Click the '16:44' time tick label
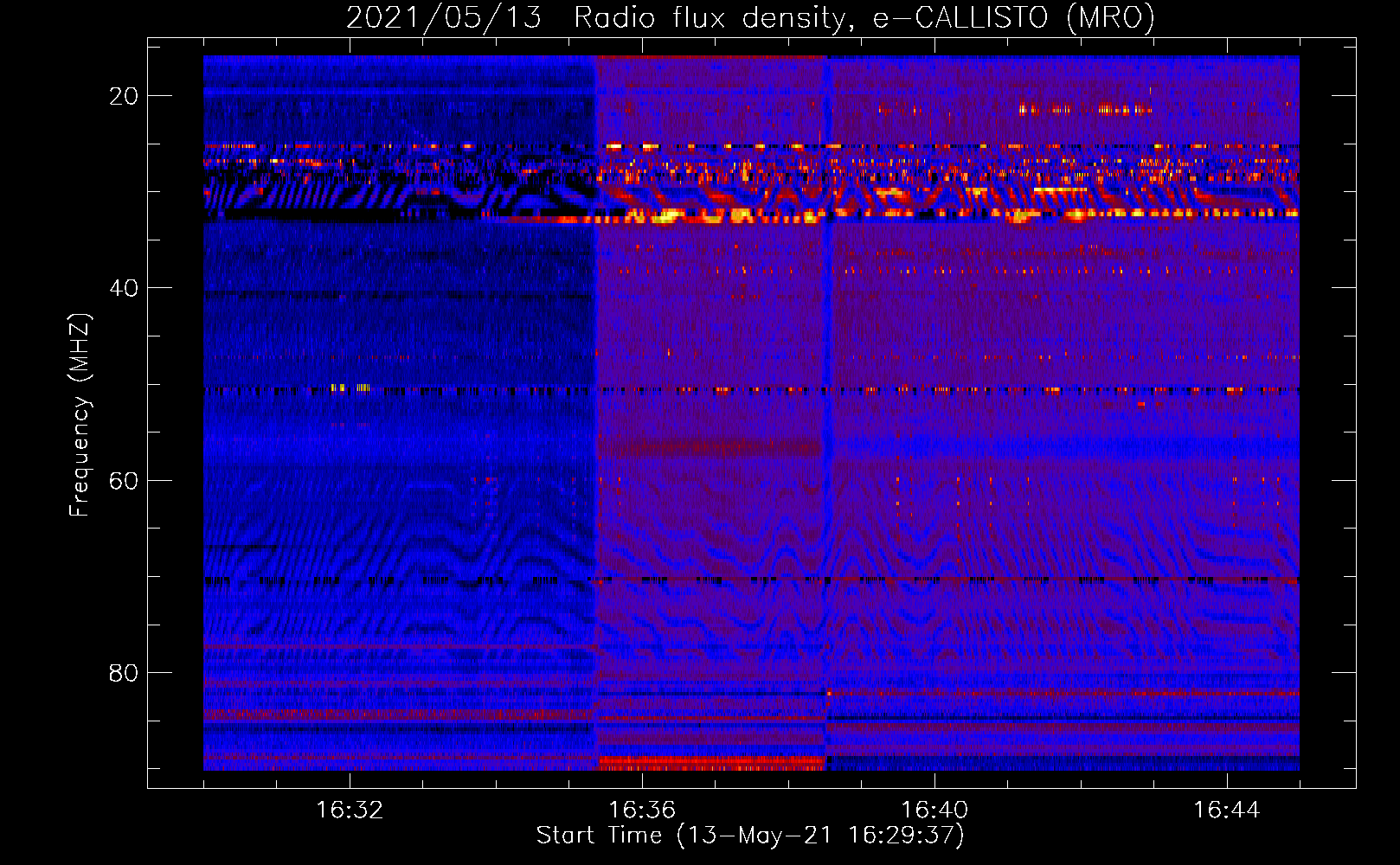This screenshot has width=1400, height=865. point(1227,811)
